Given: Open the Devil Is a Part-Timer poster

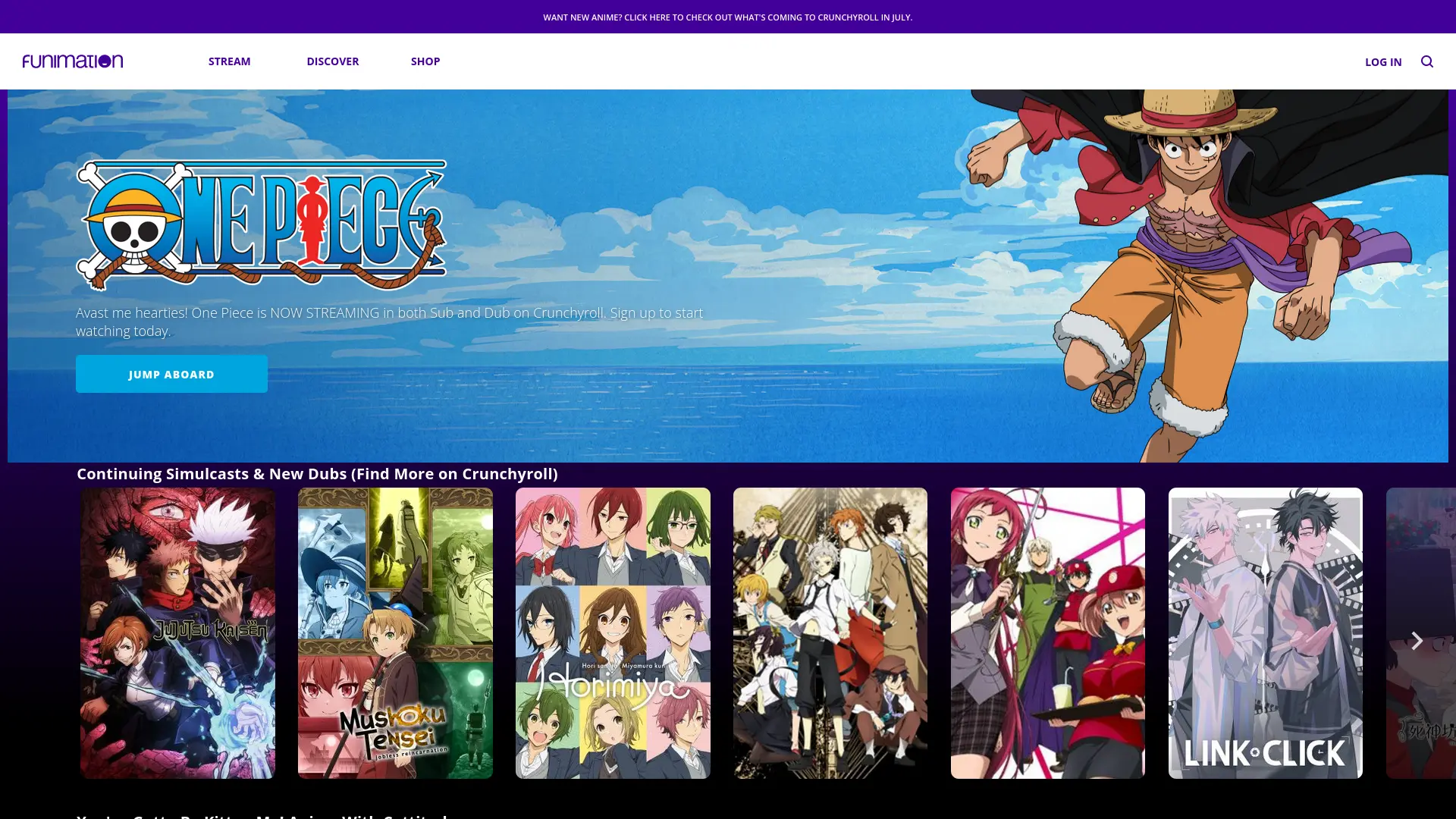Looking at the screenshot, I should point(1048,633).
